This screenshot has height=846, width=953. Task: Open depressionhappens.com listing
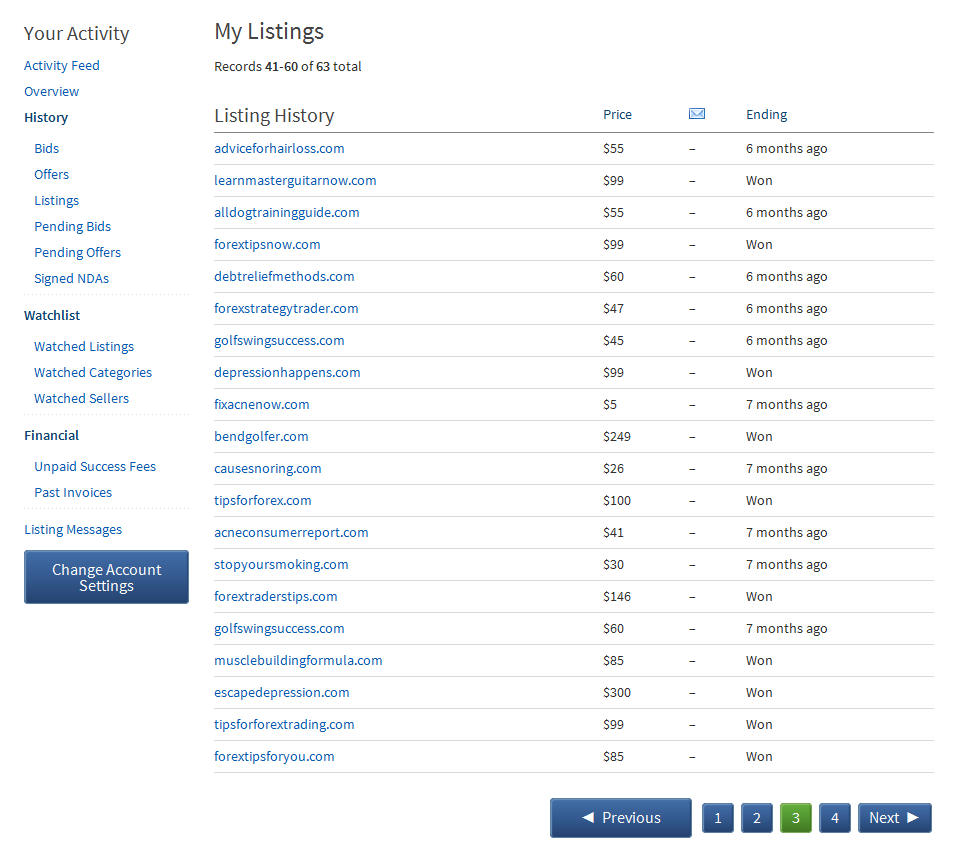(287, 373)
